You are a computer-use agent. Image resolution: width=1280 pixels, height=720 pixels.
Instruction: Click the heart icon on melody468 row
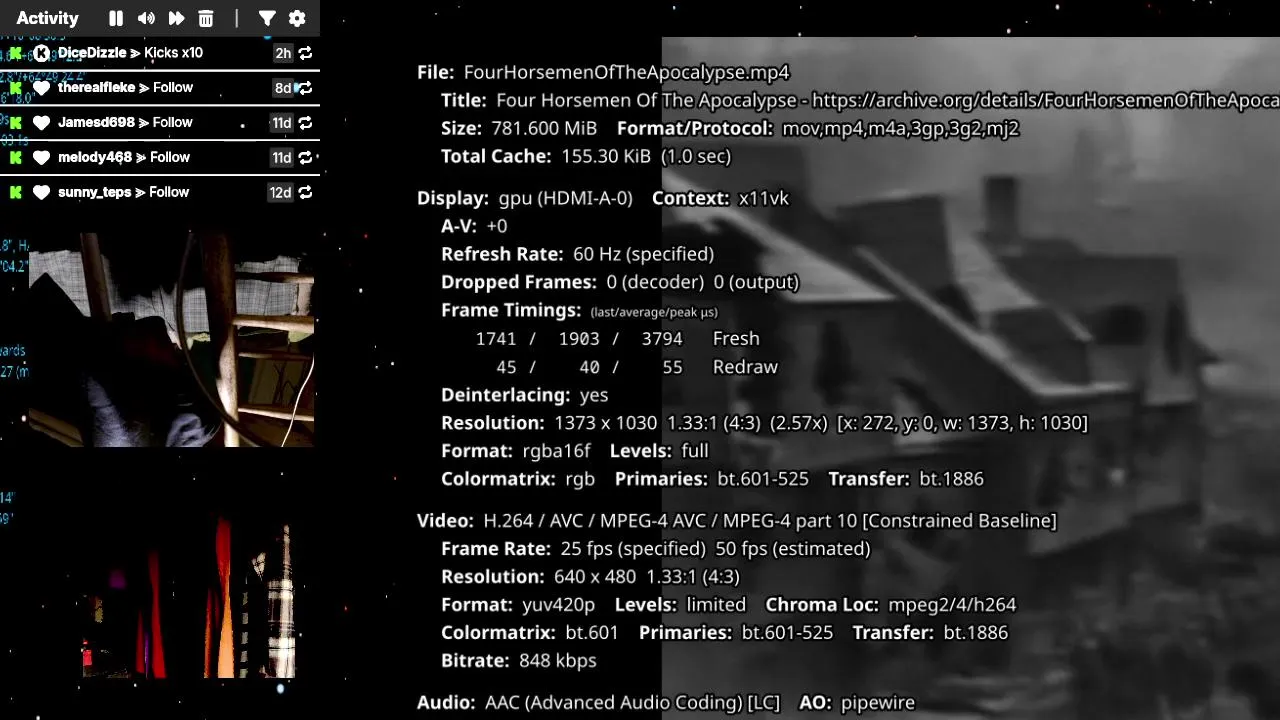click(x=41, y=158)
